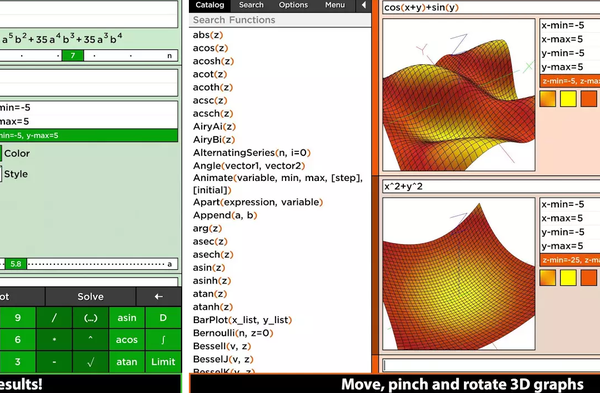Select orange swatch for x^2+y^2 graph
Viewport: 600px width, 393px height.
coord(589,277)
